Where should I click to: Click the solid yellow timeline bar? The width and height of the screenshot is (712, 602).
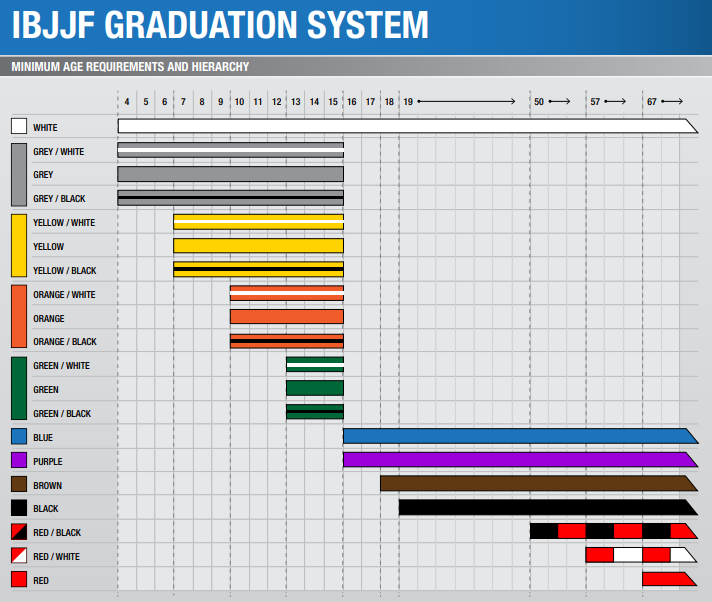pos(259,246)
